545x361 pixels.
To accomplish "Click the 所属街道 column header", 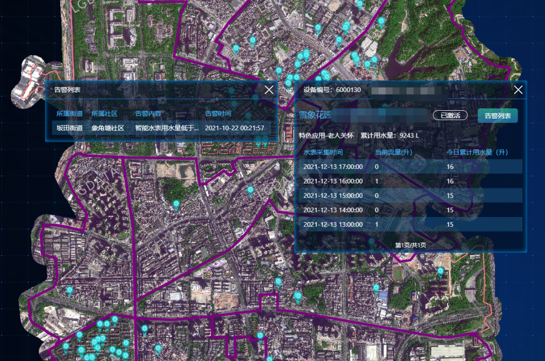I will pos(70,114).
